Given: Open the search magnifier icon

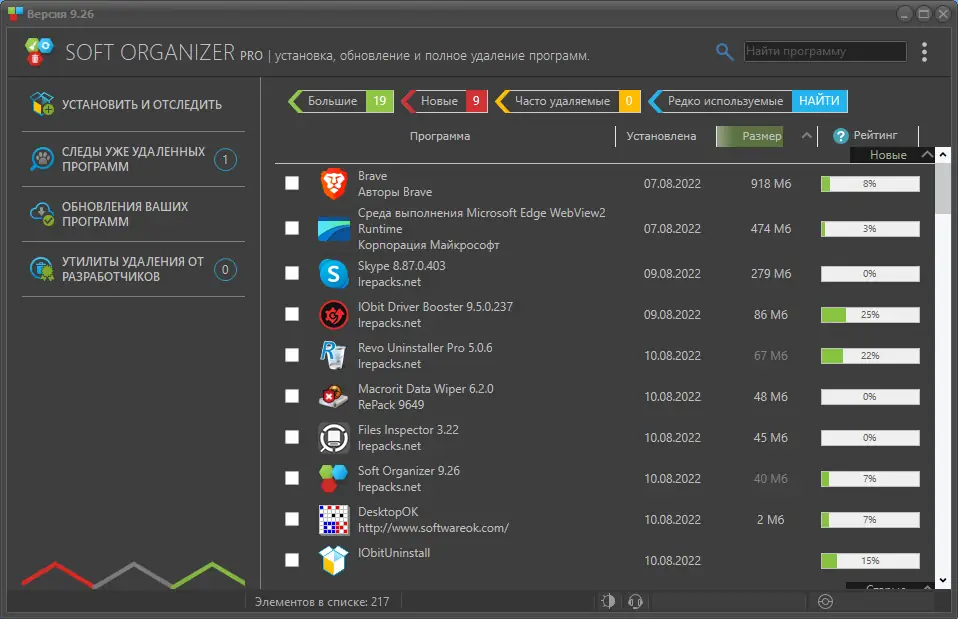Looking at the screenshot, I should (x=724, y=50).
